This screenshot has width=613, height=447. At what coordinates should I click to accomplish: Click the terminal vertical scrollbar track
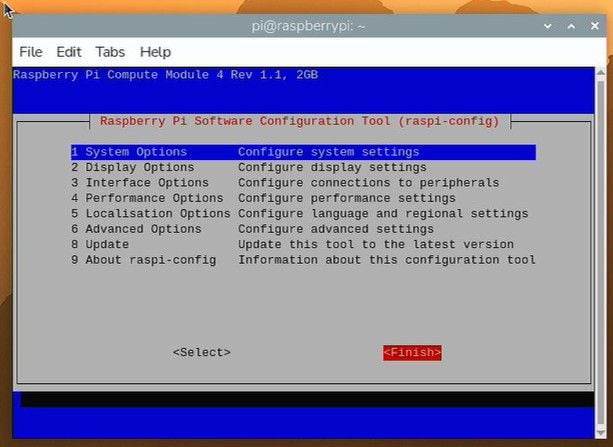pyautogui.click(x=601, y=253)
